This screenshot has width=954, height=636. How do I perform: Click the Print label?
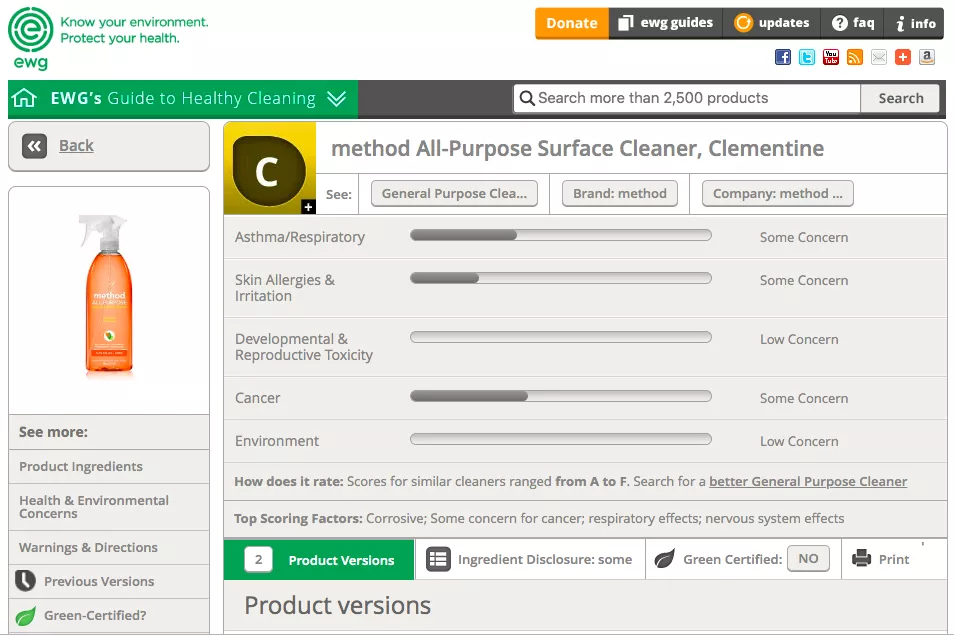pyautogui.click(x=894, y=559)
